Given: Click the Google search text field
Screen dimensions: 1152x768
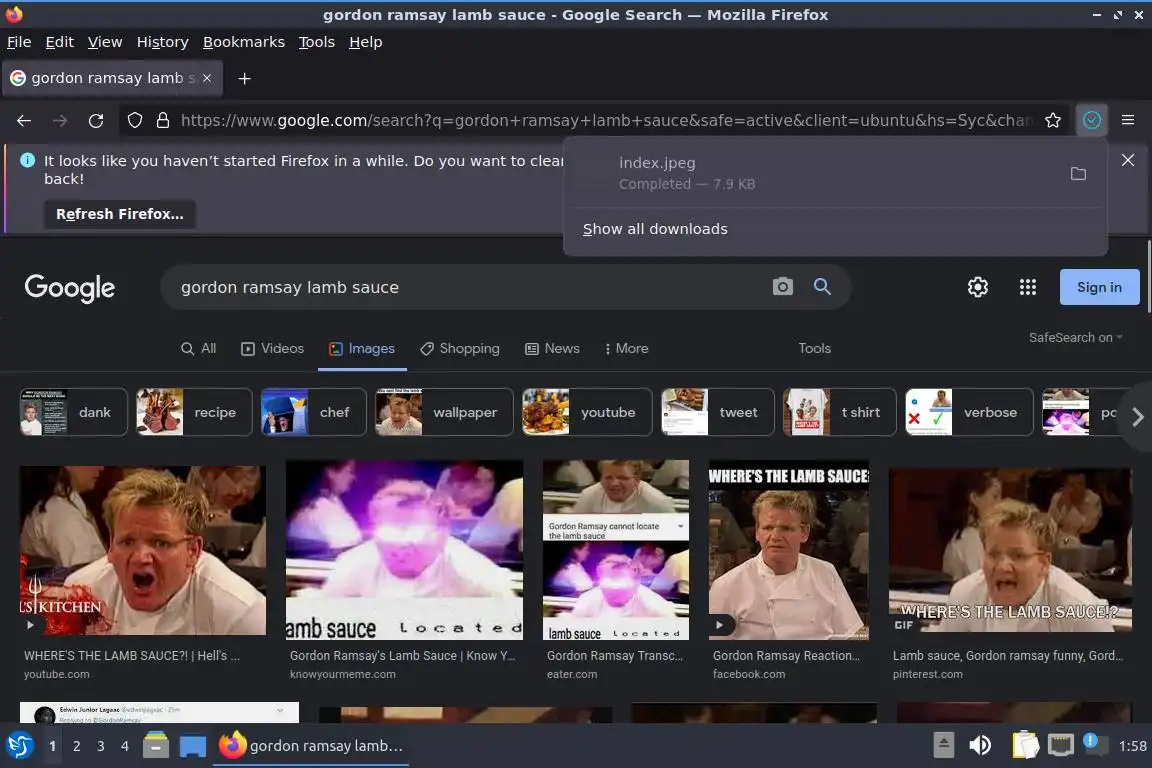Looking at the screenshot, I should click(470, 287).
